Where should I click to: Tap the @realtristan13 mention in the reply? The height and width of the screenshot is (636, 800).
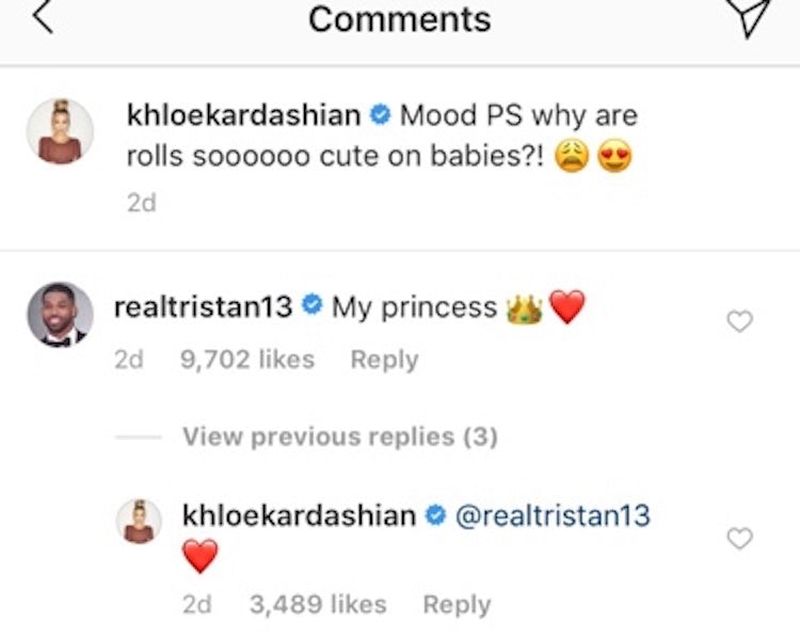click(552, 515)
